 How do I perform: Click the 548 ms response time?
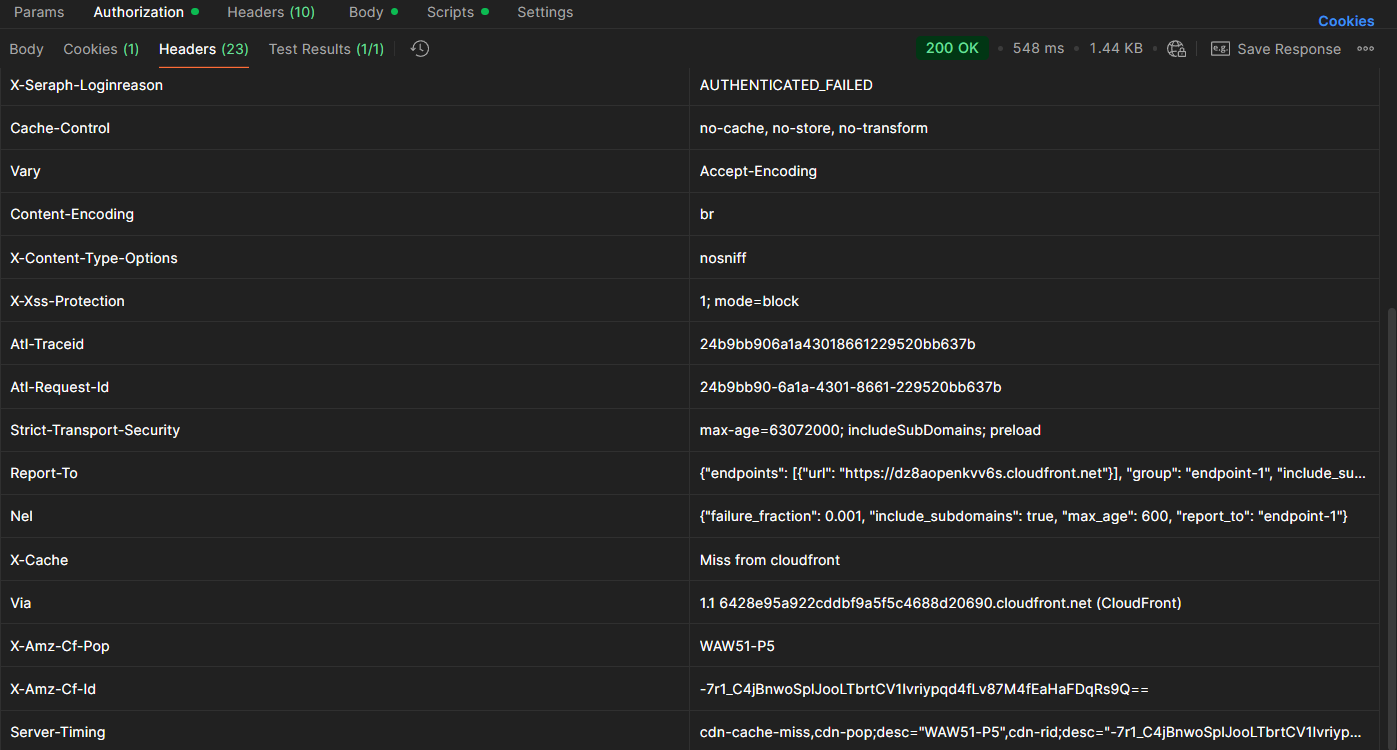(1038, 48)
